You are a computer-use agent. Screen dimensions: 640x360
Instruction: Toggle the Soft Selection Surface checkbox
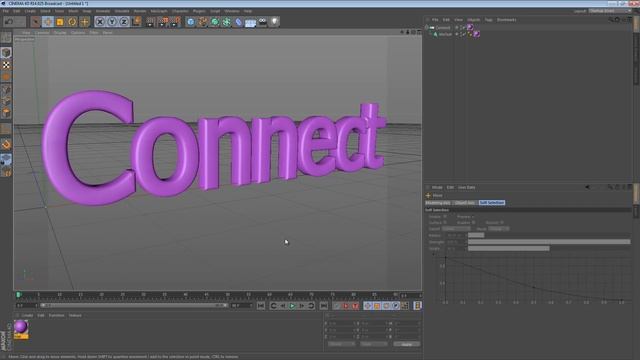[x=445, y=223]
